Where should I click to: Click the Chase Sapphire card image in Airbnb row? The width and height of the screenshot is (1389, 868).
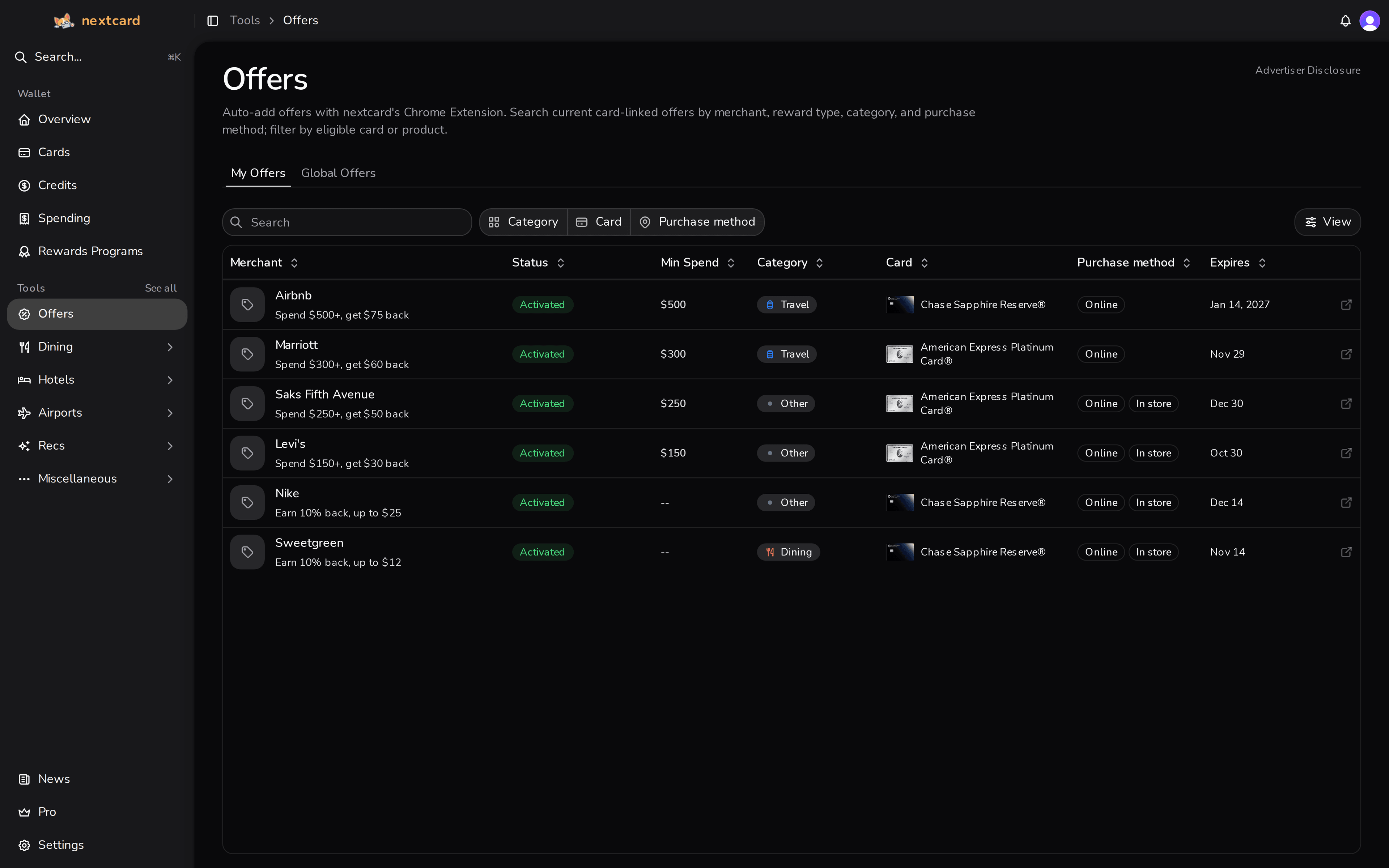pos(900,305)
